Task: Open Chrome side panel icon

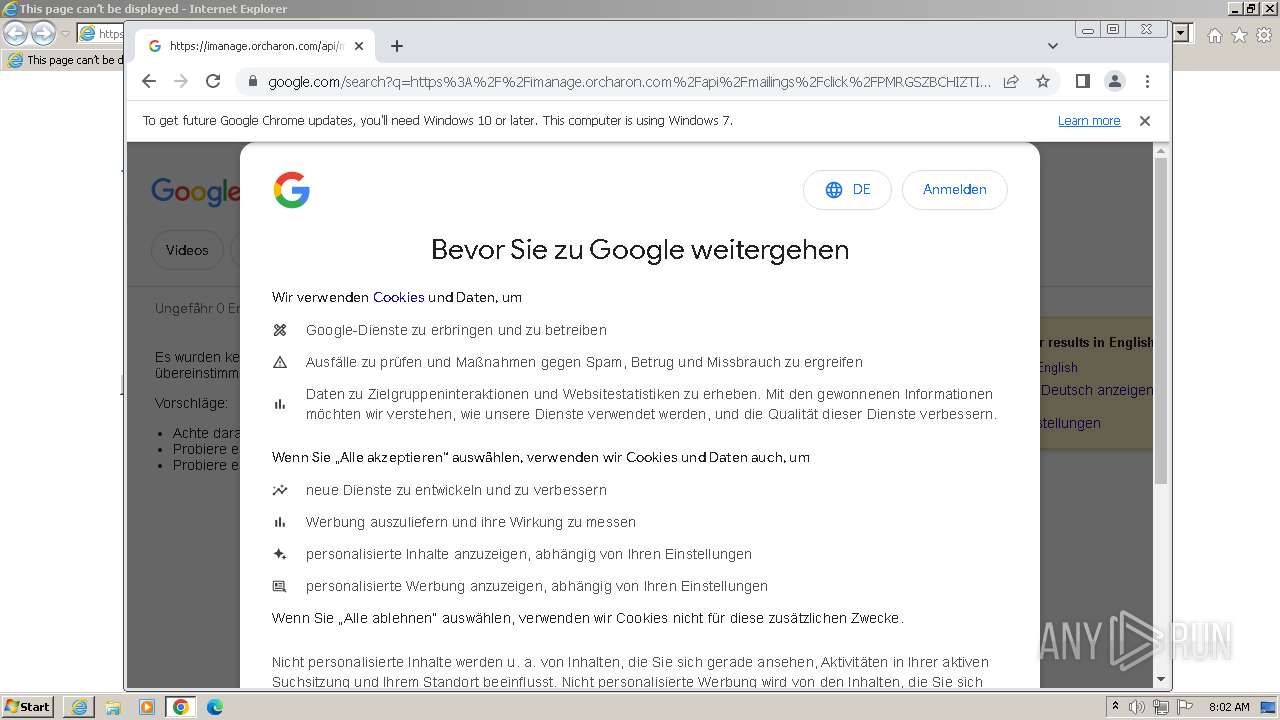Action: (1082, 82)
